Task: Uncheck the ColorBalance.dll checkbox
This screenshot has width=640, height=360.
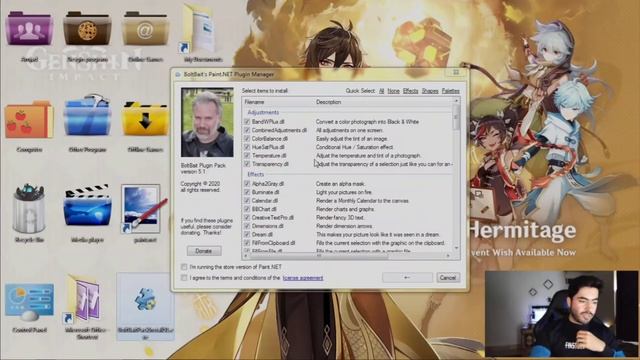Action: 247,139
